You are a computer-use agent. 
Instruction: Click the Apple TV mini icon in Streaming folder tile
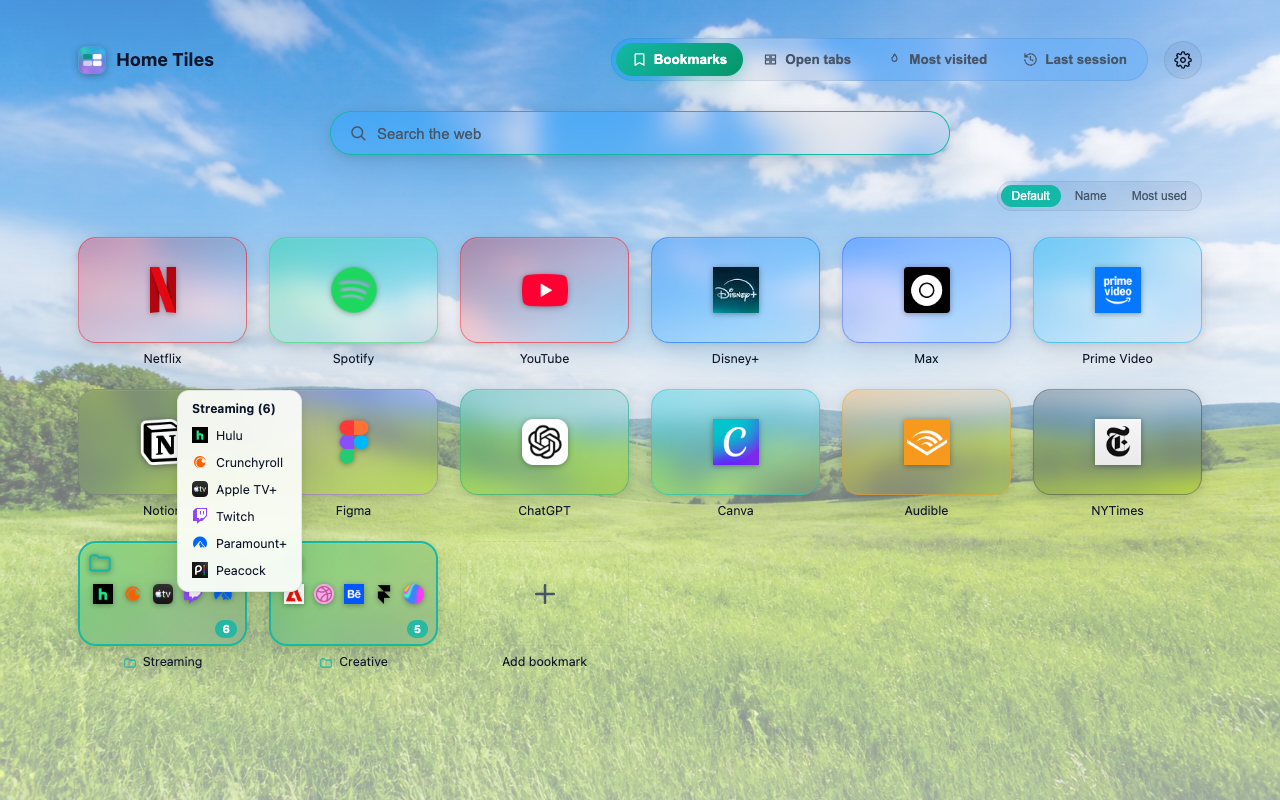[163, 594]
